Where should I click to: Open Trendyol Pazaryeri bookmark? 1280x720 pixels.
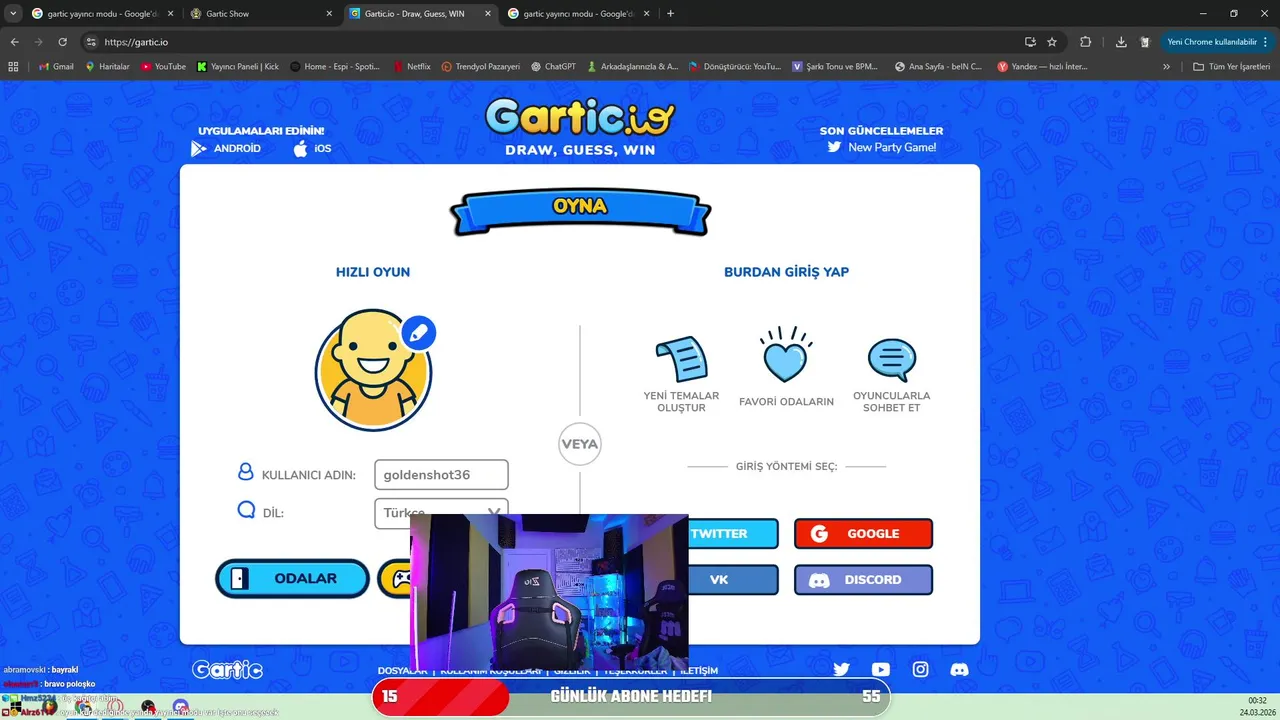click(480, 67)
